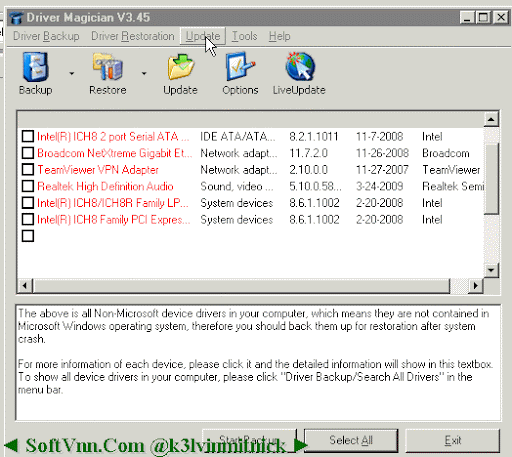Expand the Restore button dropdown arrow
512x457 pixels.
(x=144, y=73)
